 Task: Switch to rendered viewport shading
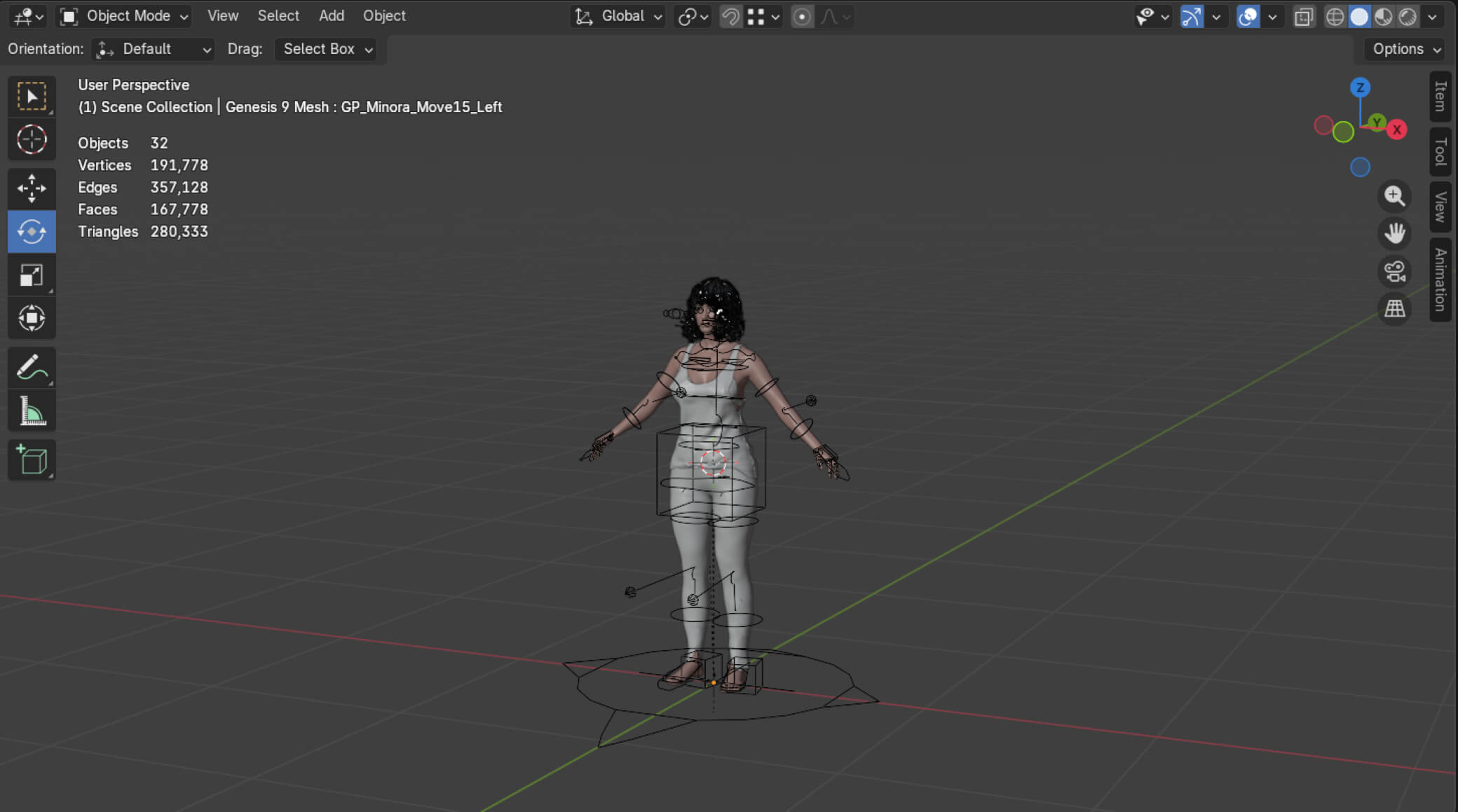point(1407,16)
